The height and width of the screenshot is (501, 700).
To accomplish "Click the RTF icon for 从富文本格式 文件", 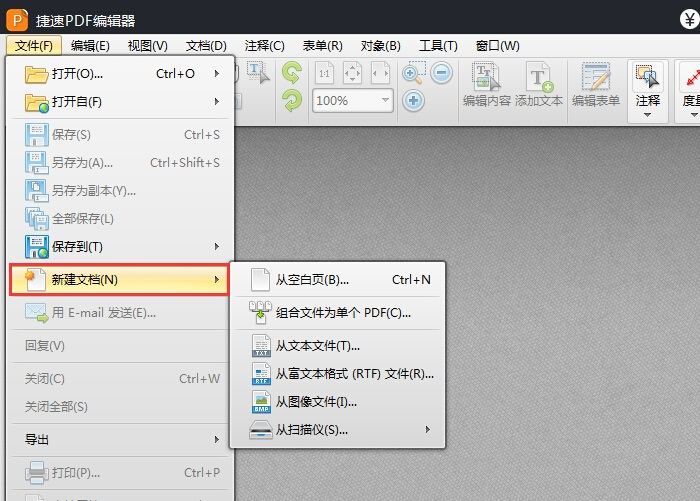I will (x=261, y=374).
